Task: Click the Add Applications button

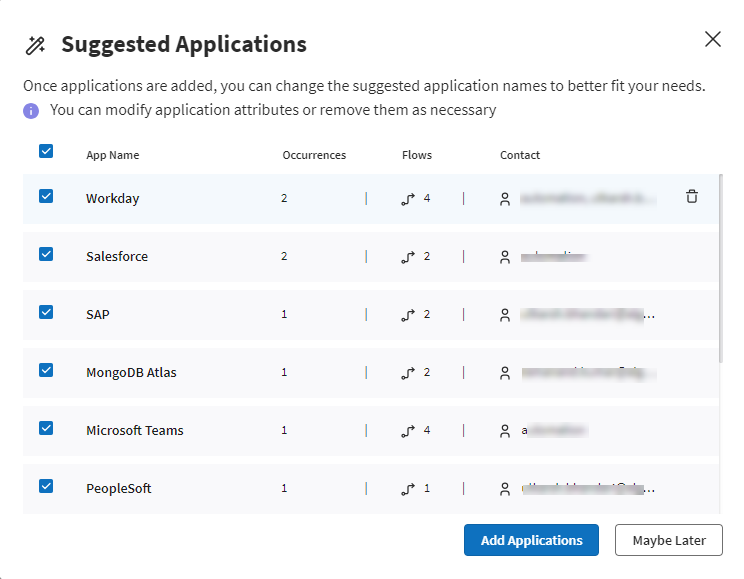Action: [x=531, y=540]
